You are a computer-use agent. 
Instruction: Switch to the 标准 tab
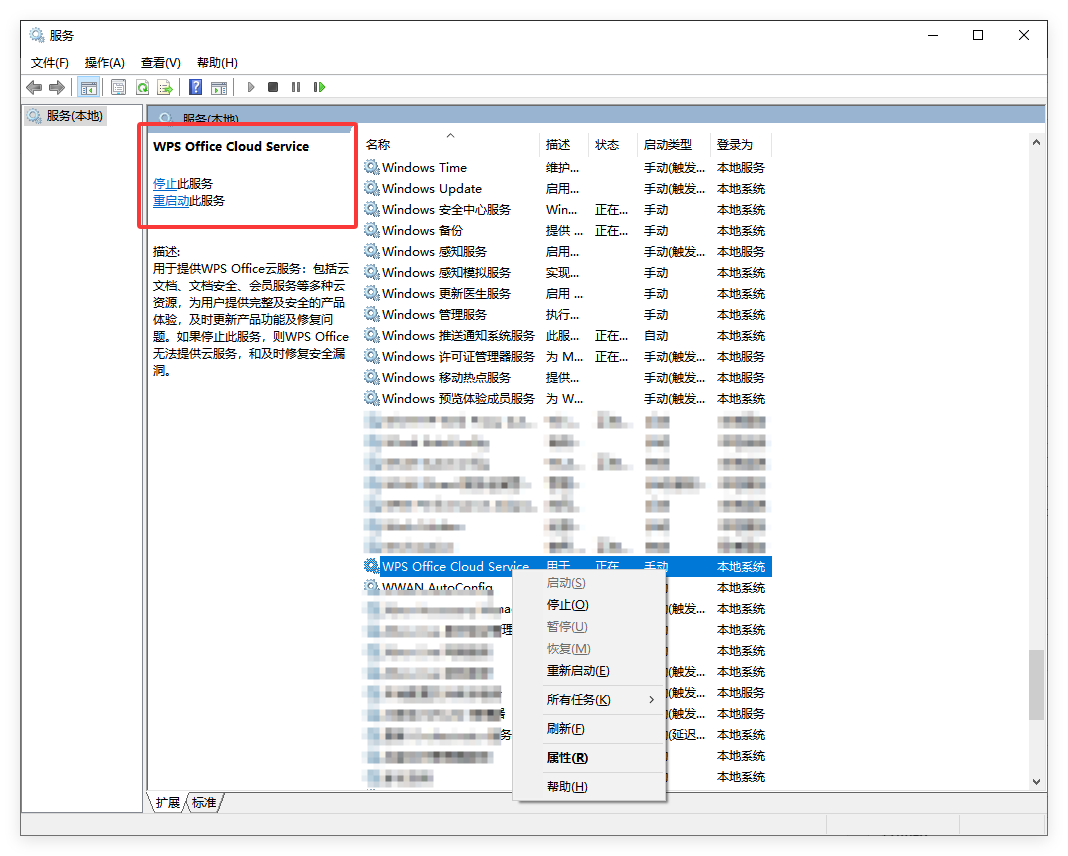click(x=203, y=802)
